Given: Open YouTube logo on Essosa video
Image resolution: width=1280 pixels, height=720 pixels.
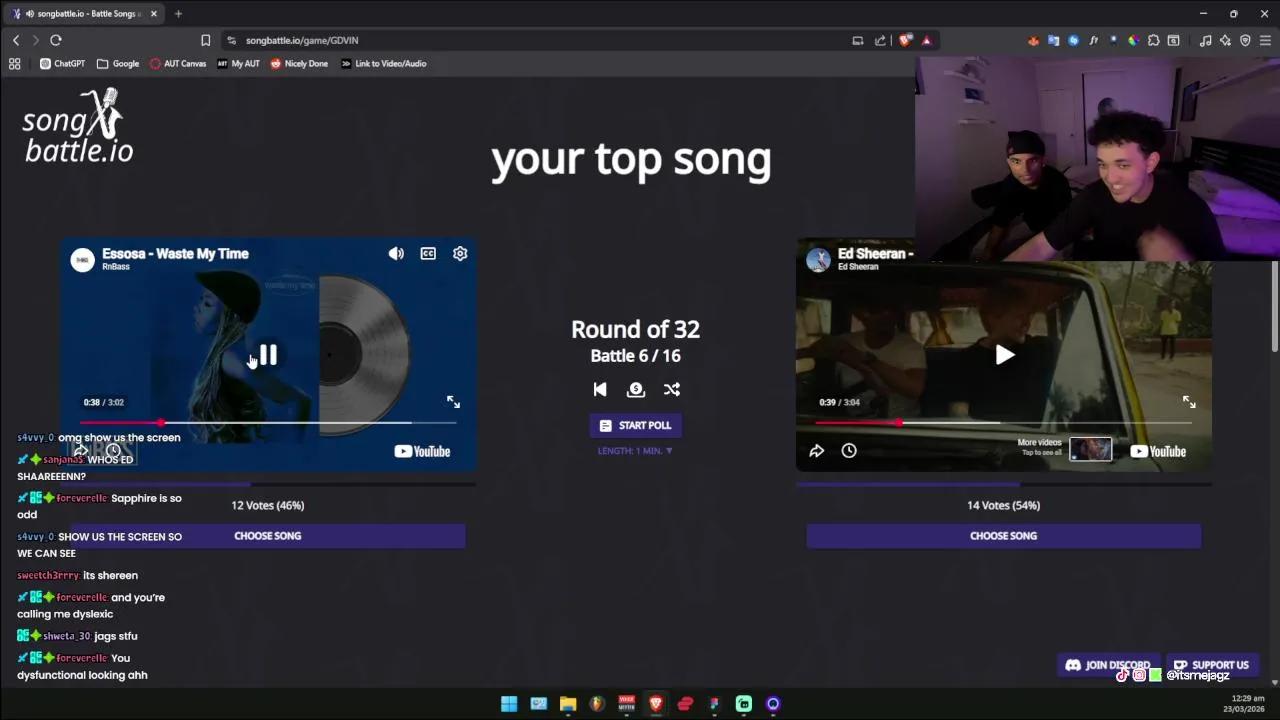Looking at the screenshot, I should (x=422, y=451).
